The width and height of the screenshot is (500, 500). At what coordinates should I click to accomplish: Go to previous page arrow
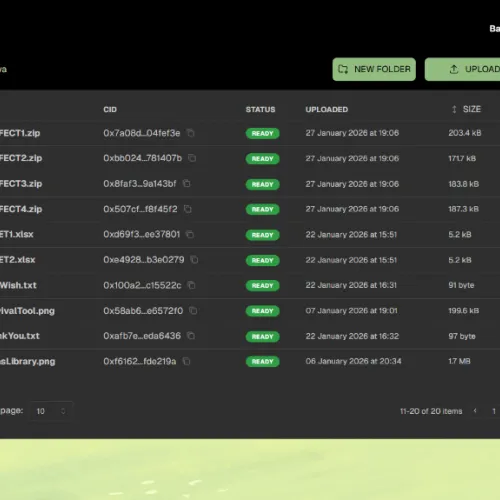[x=475, y=411]
